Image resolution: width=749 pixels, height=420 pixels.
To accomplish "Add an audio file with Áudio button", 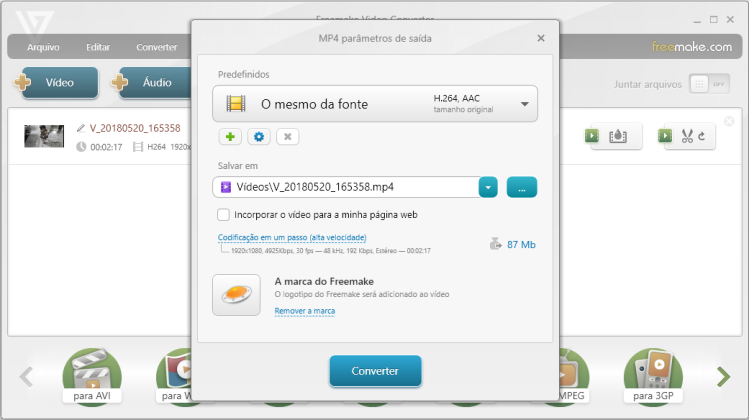I will (x=152, y=83).
